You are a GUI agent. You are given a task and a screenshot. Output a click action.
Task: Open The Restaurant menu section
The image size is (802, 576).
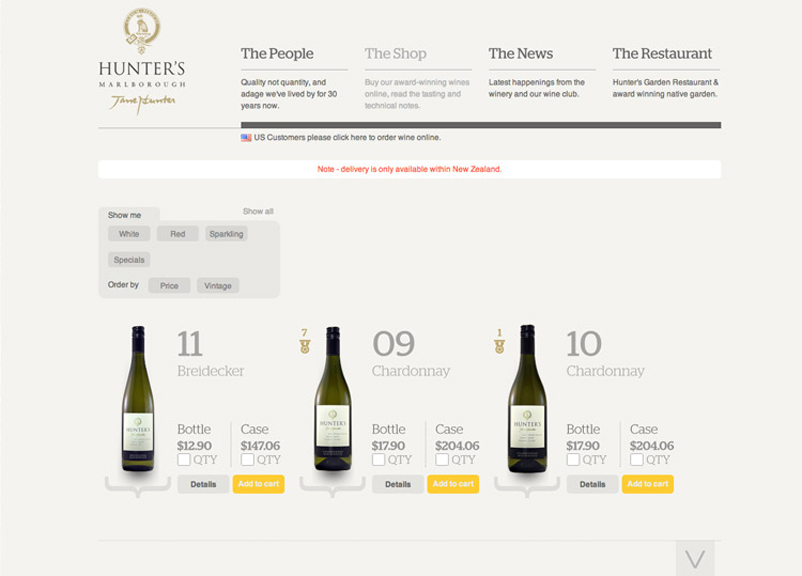[x=662, y=54]
